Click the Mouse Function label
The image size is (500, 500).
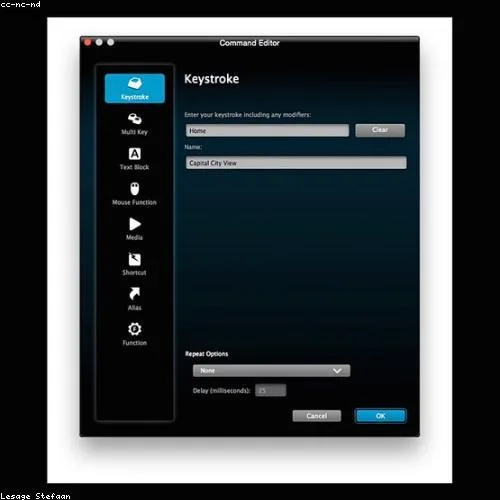pyautogui.click(x=134, y=202)
